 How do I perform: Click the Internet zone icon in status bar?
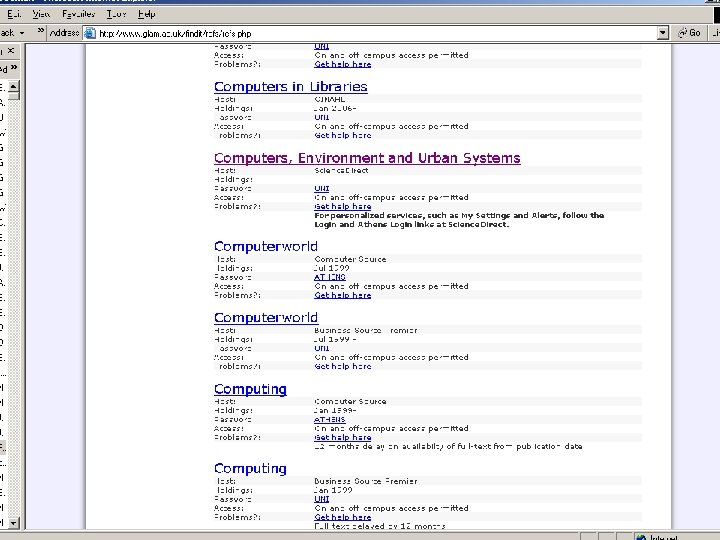641,537
